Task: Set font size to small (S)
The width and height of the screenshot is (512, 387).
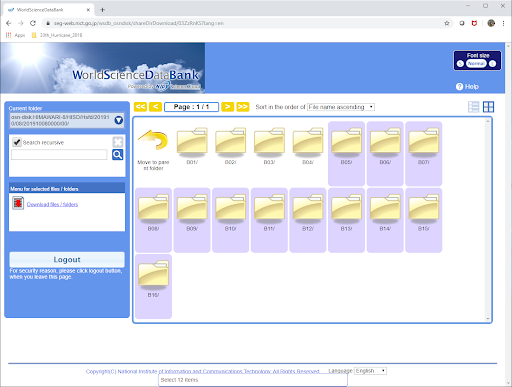Action: (460, 64)
